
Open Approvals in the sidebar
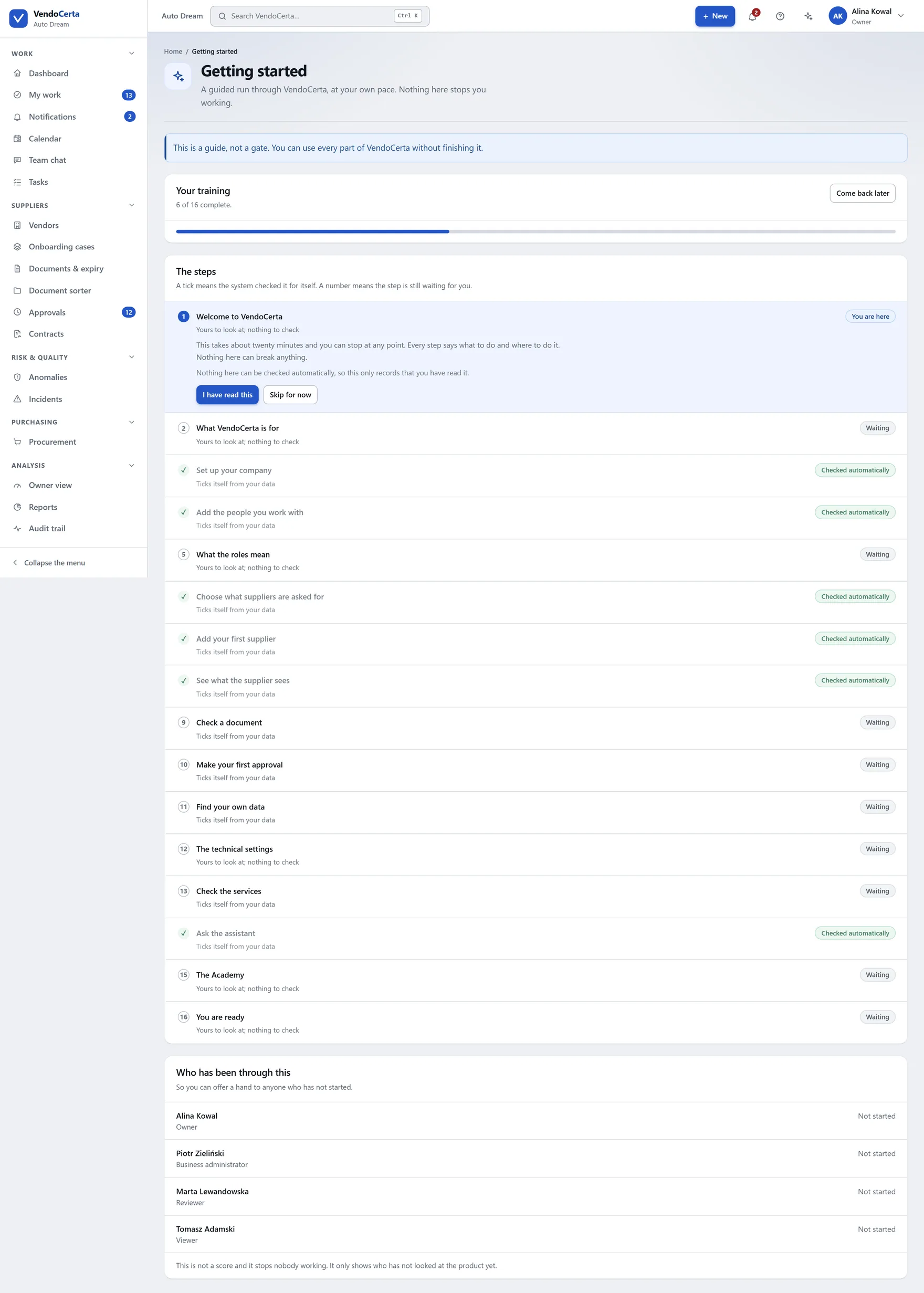tap(73, 312)
